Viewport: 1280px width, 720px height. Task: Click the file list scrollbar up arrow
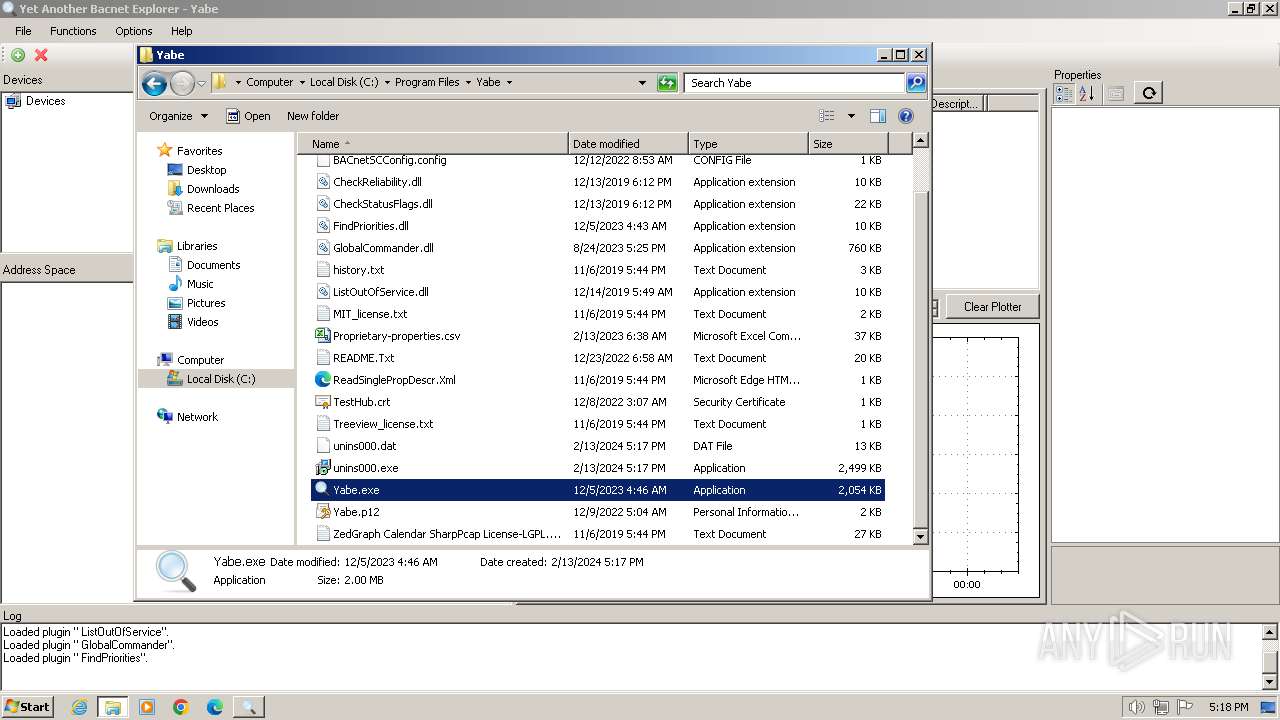[921, 142]
